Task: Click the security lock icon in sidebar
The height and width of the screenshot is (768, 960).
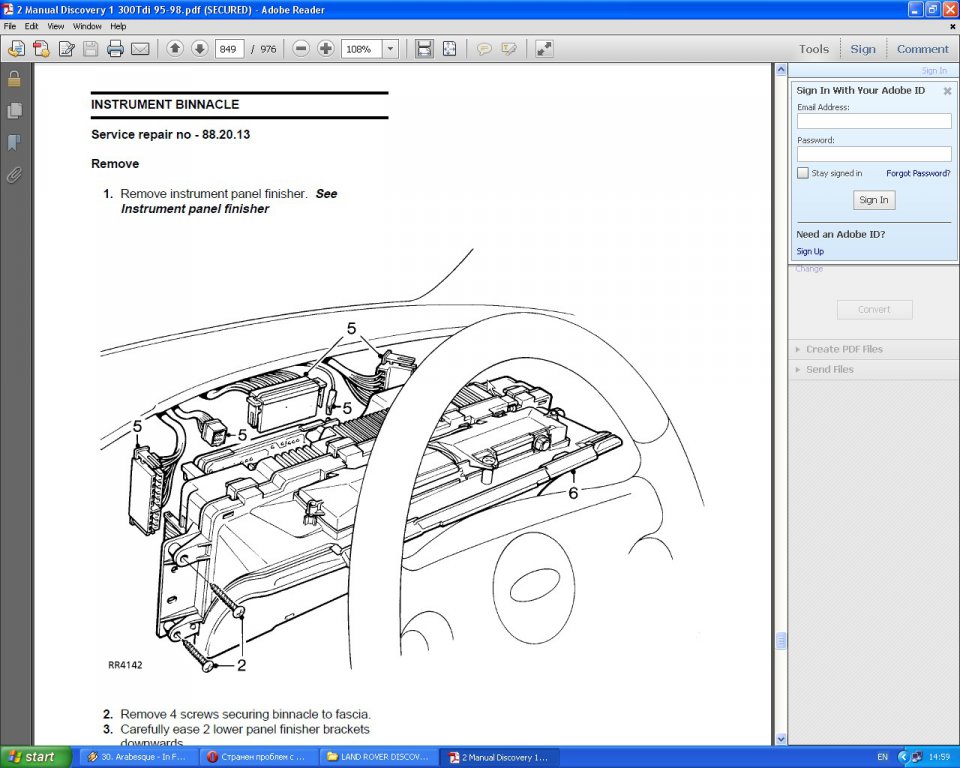Action: point(14,79)
